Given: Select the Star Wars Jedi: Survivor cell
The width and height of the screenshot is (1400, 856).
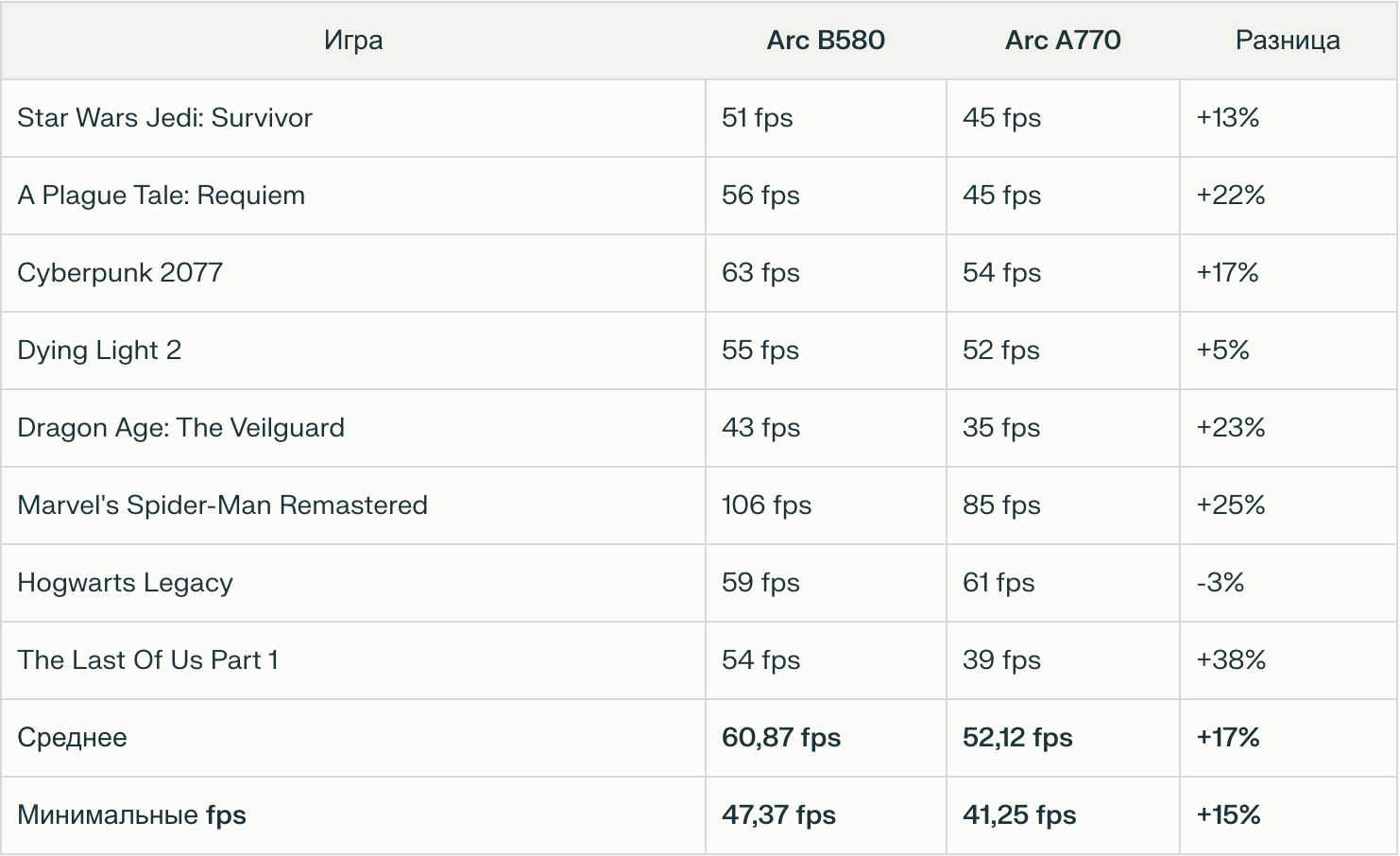Looking at the screenshot, I should (x=164, y=118).
